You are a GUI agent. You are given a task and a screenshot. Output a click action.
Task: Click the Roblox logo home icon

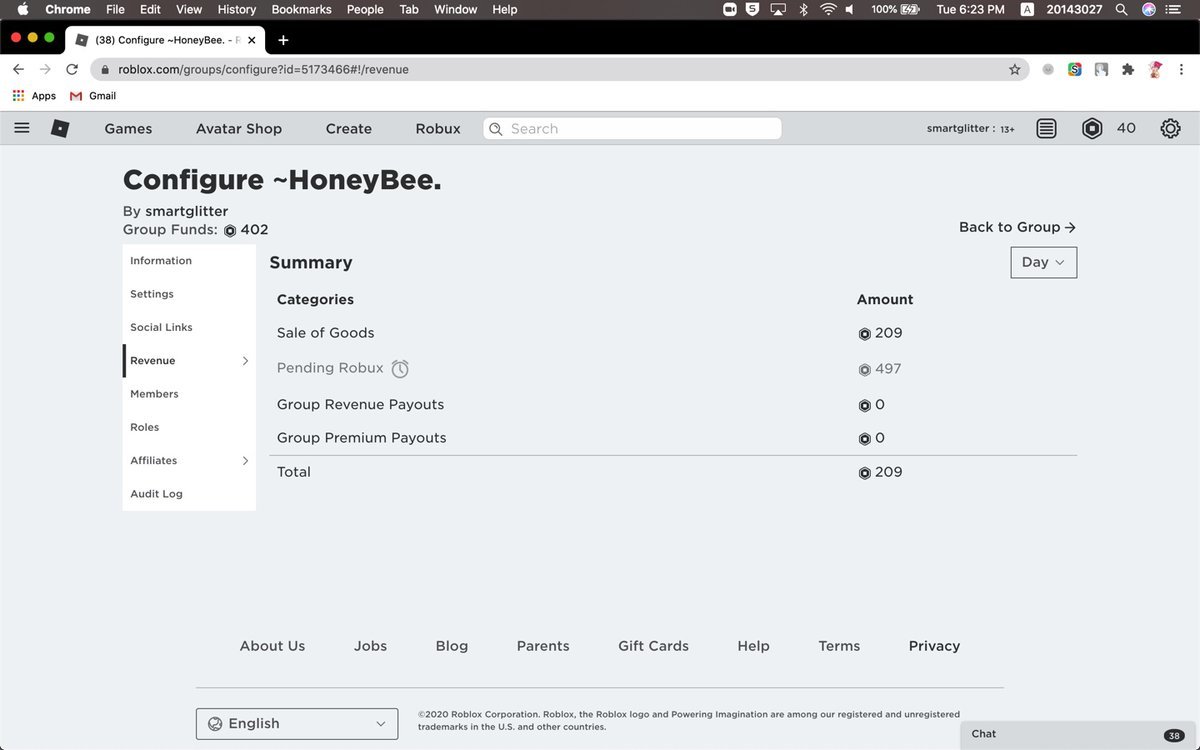click(x=60, y=128)
